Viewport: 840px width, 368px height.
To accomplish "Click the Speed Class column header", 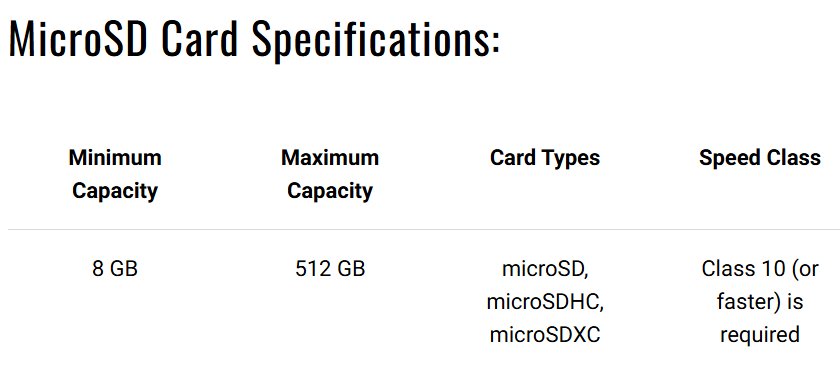I will [760, 157].
